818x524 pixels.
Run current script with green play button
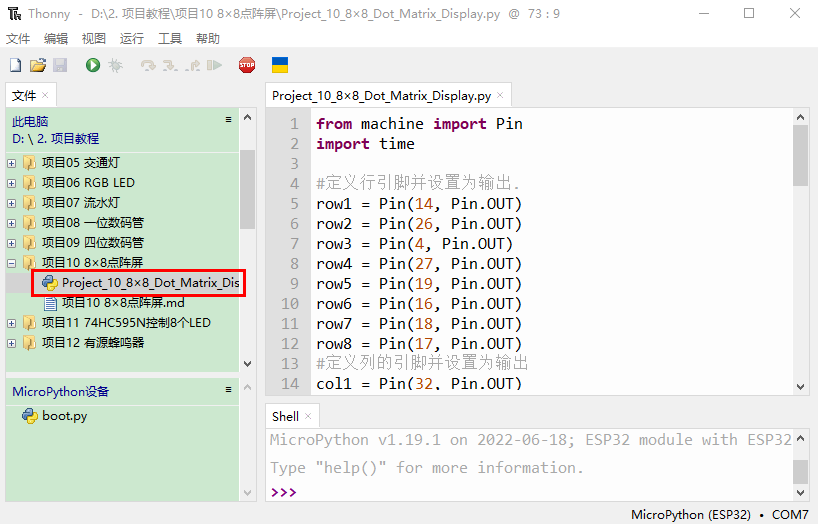pos(93,65)
